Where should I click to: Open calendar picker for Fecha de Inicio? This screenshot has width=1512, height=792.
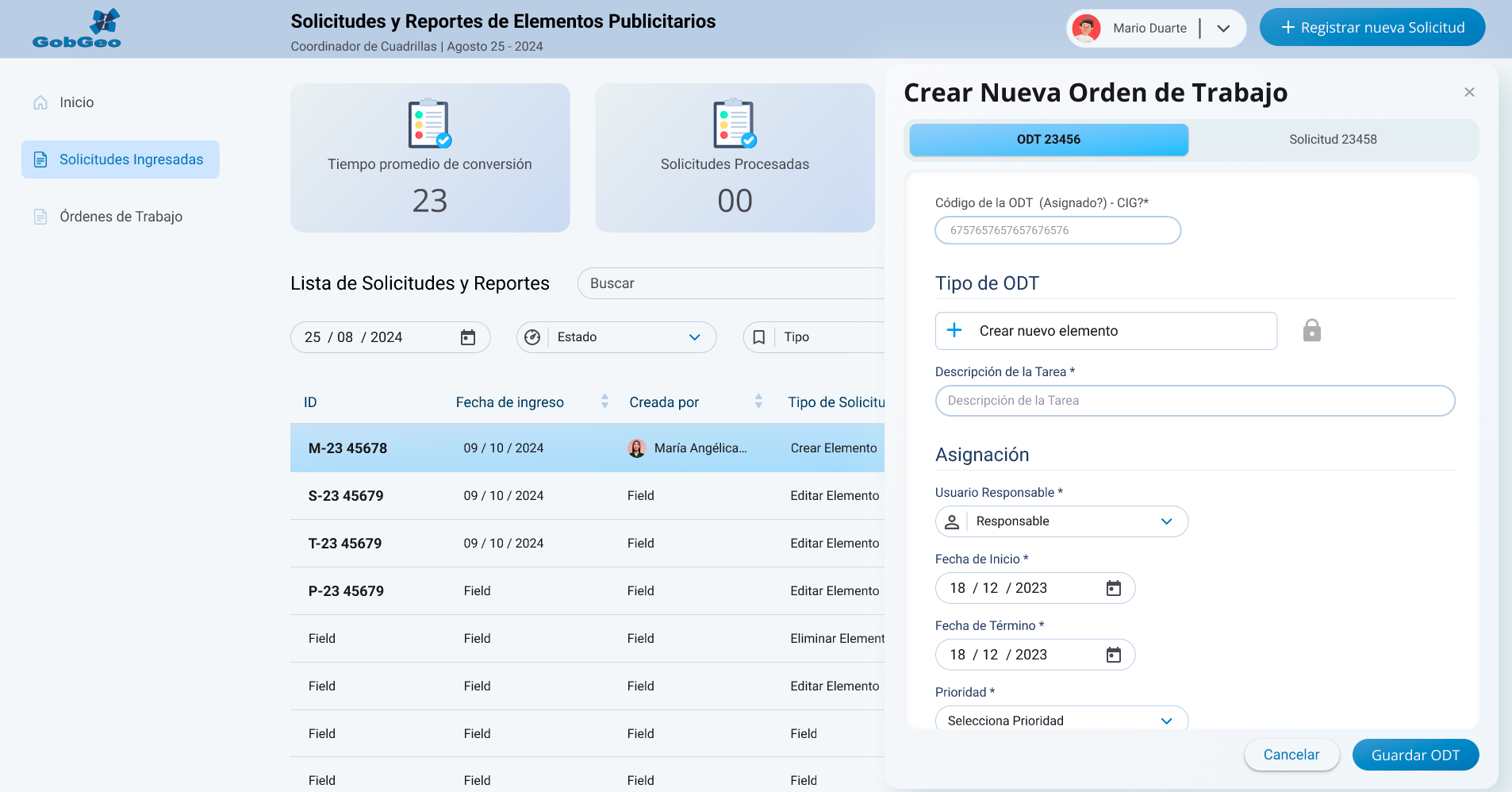pos(1113,588)
